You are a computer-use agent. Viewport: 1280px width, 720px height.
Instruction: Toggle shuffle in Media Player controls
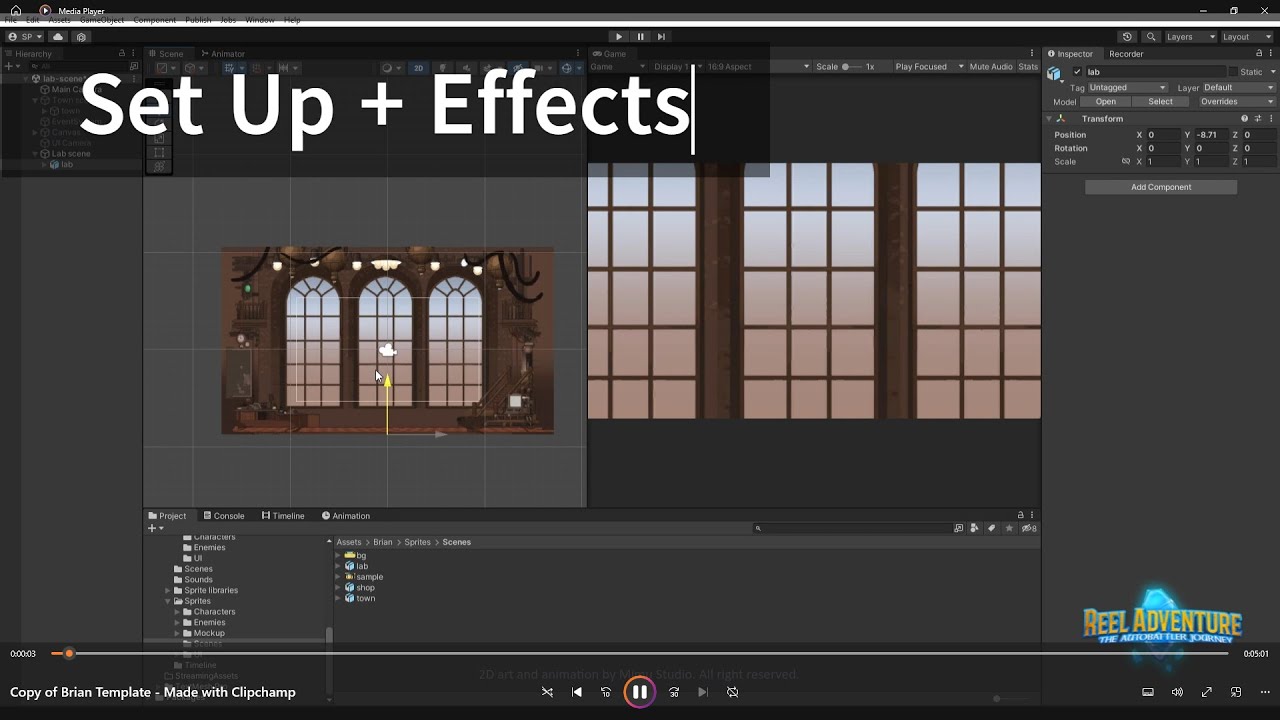547,692
